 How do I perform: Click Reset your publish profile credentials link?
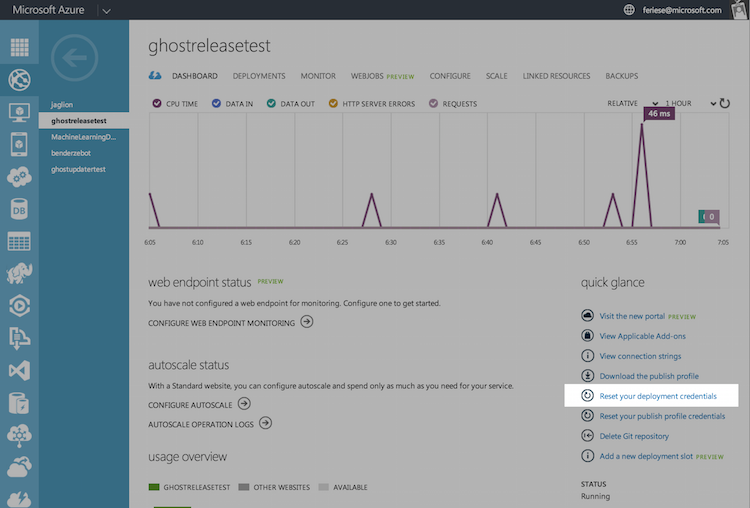(x=662, y=416)
